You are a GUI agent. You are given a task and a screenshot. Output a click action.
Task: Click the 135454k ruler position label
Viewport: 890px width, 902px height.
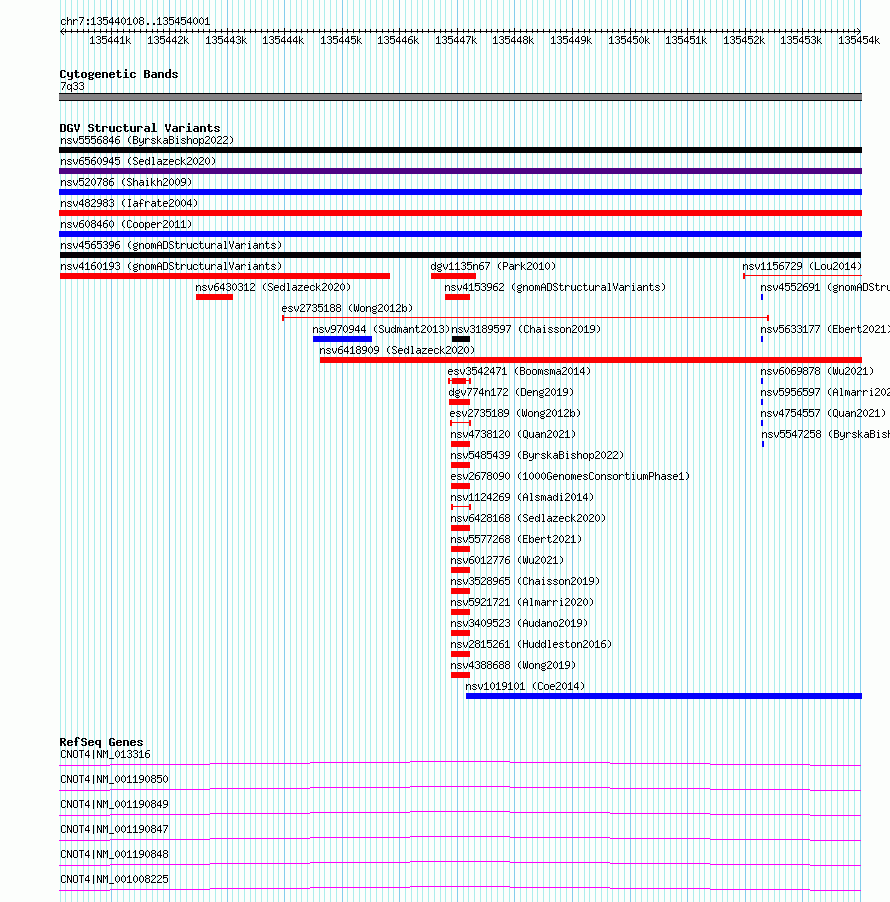click(859, 40)
